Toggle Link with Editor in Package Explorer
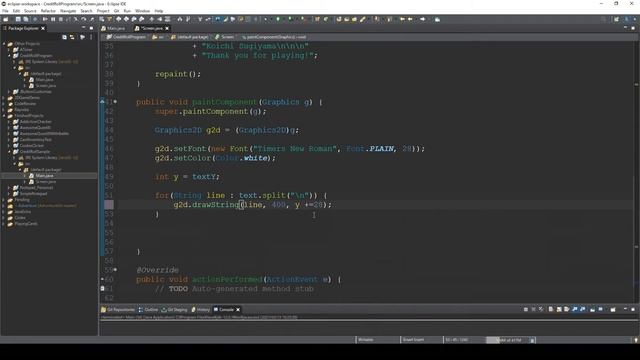The width and height of the screenshot is (640, 360). click(x=72, y=37)
